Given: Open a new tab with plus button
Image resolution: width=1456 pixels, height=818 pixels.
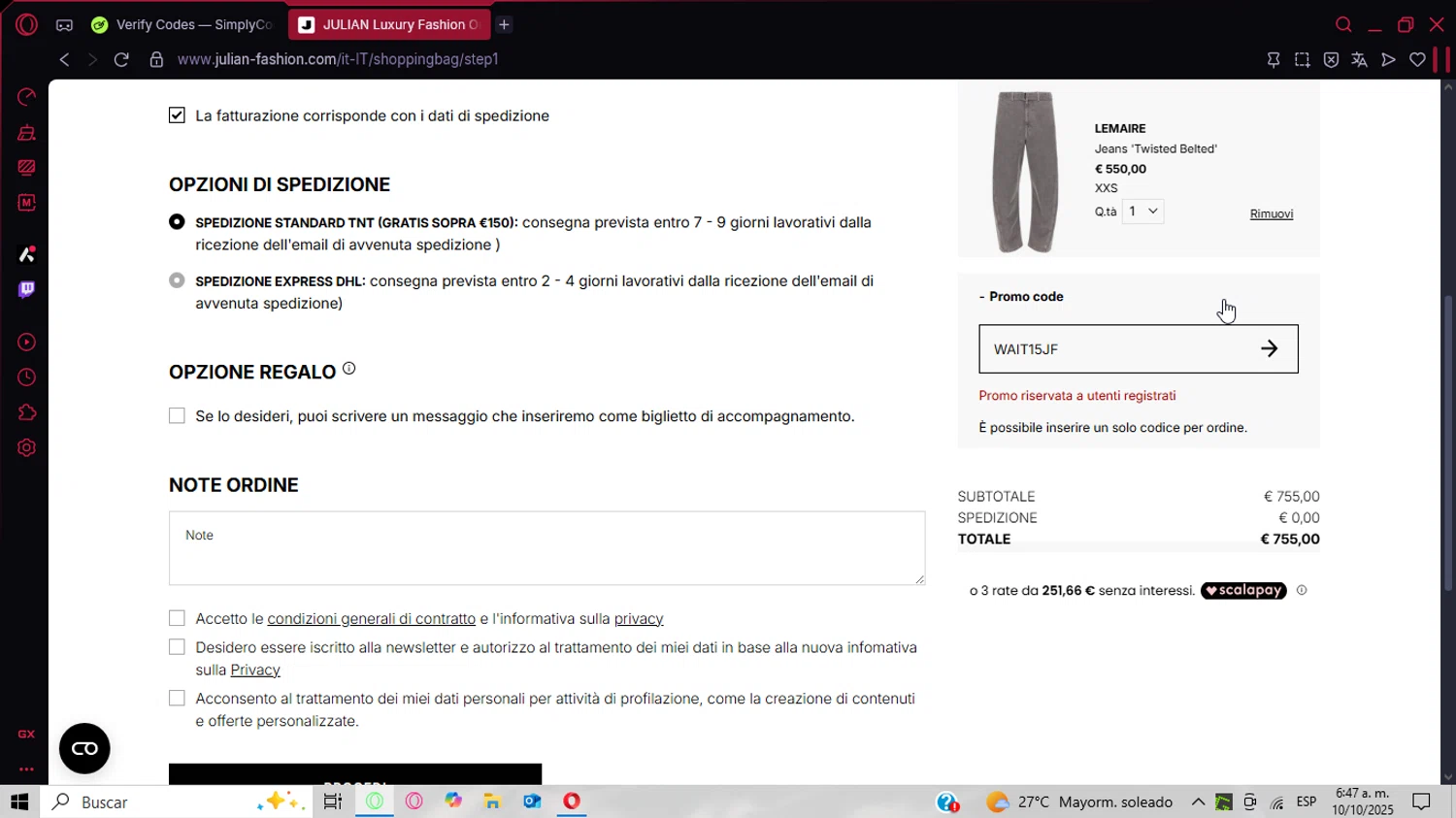Looking at the screenshot, I should click(x=504, y=25).
